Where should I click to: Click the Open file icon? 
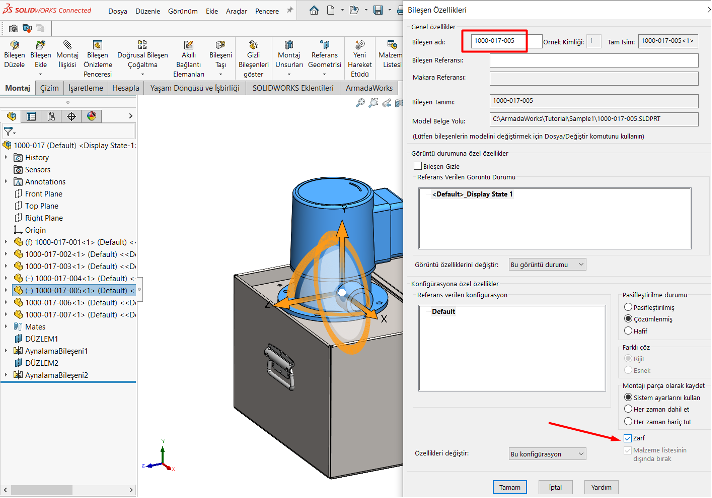pos(354,10)
